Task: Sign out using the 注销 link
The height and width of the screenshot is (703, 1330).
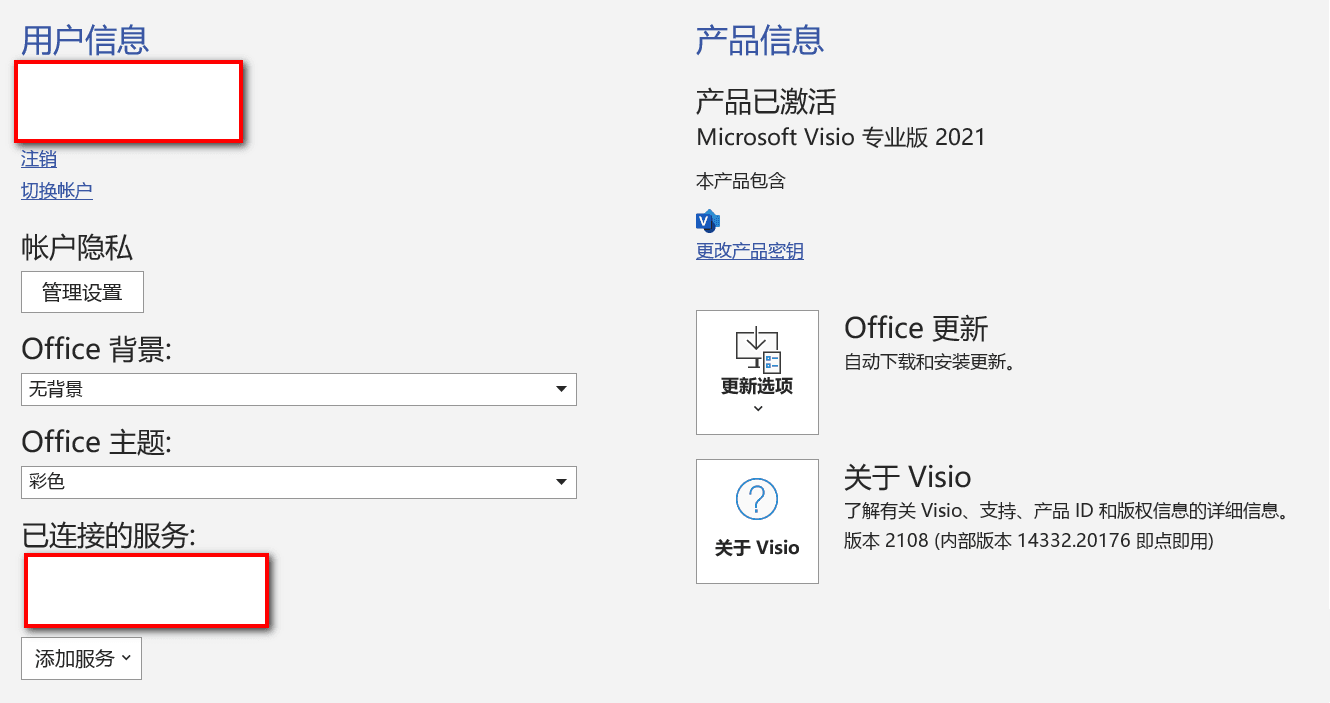Action: pyautogui.click(x=39, y=159)
